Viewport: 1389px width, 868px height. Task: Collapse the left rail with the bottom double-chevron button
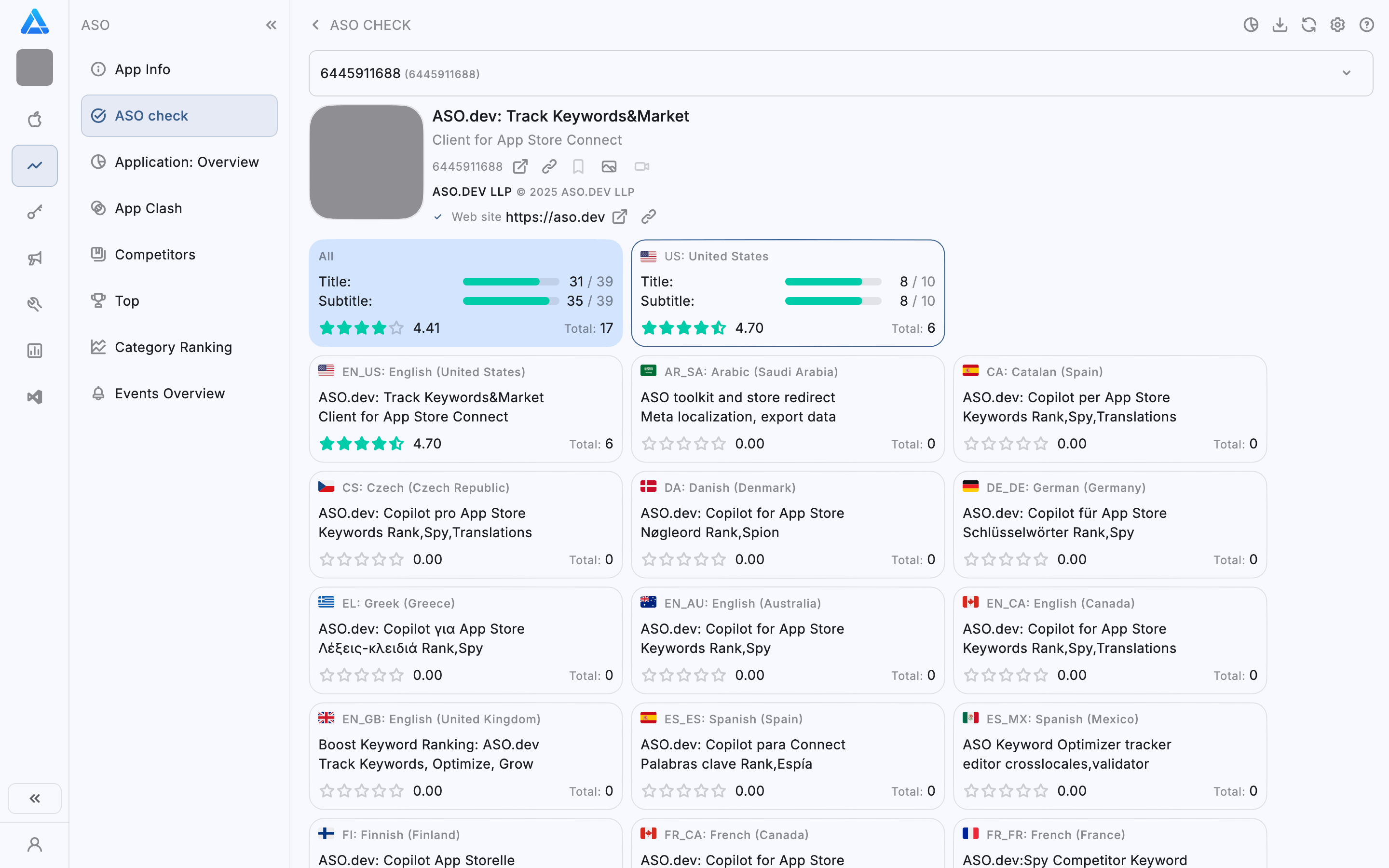coord(34,798)
